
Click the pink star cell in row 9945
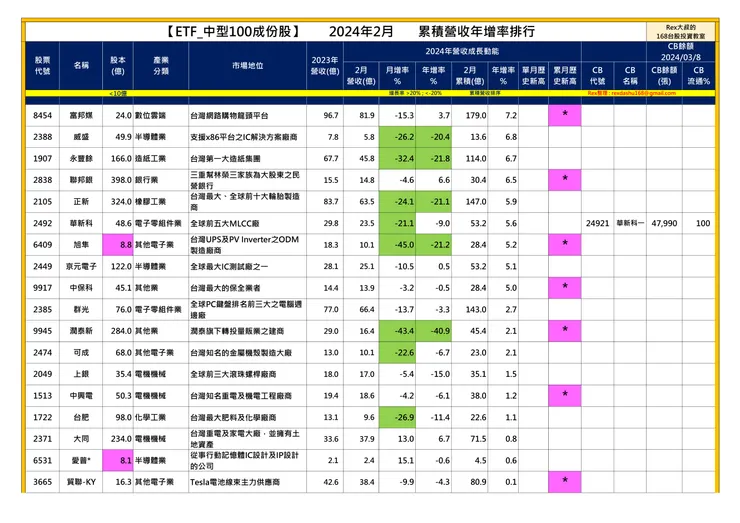[564, 331]
